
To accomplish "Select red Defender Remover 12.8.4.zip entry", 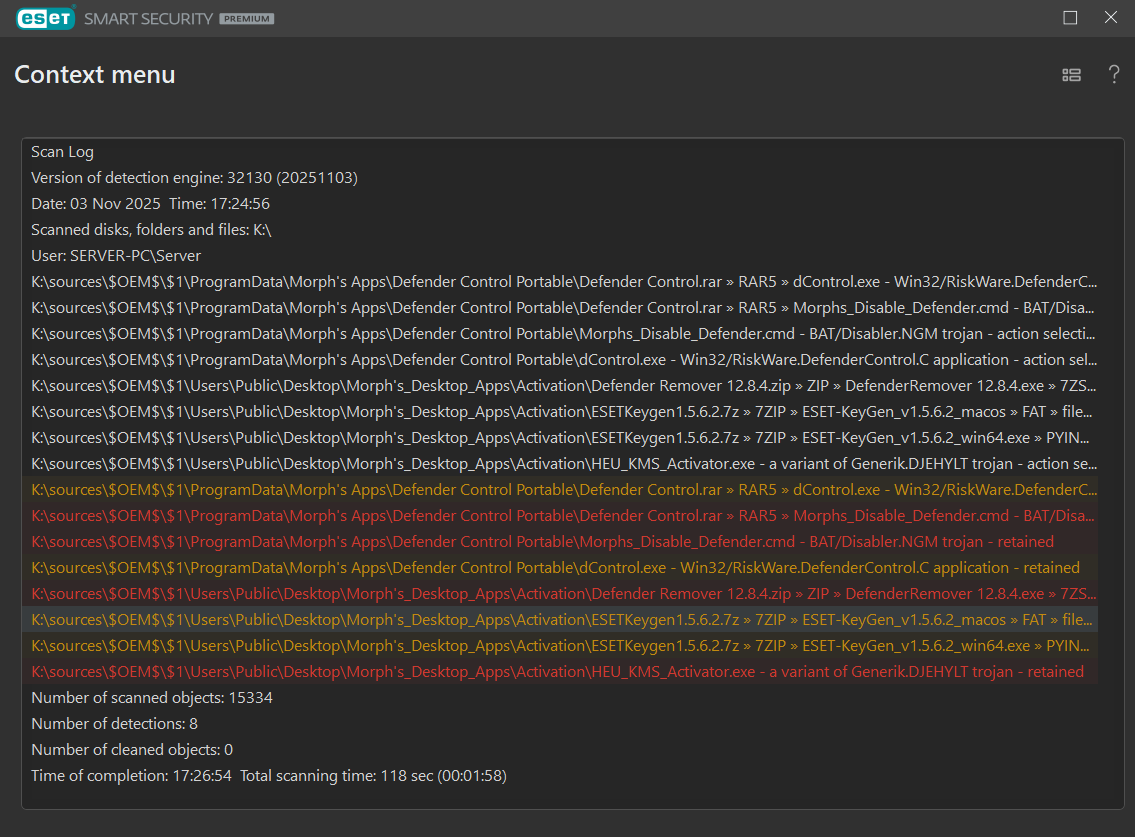I will click(x=563, y=594).
